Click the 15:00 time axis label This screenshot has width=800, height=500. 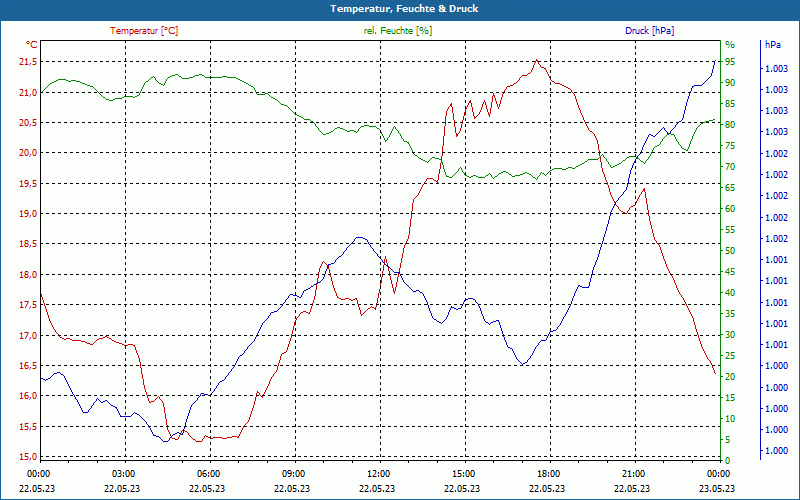point(463,473)
